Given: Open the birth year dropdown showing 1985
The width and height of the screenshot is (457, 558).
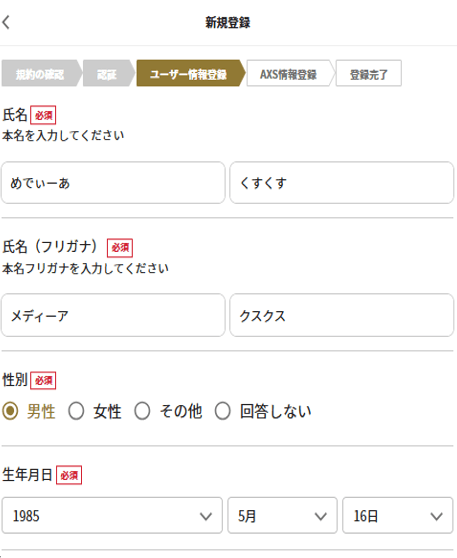Looking at the screenshot, I should click(x=112, y=516).
